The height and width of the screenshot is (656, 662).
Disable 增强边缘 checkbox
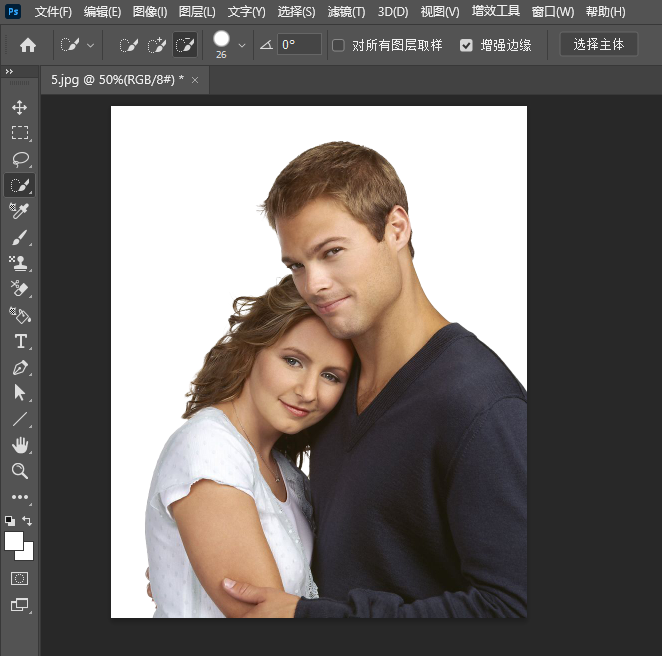pyautogui.click(x=466, y=45)
